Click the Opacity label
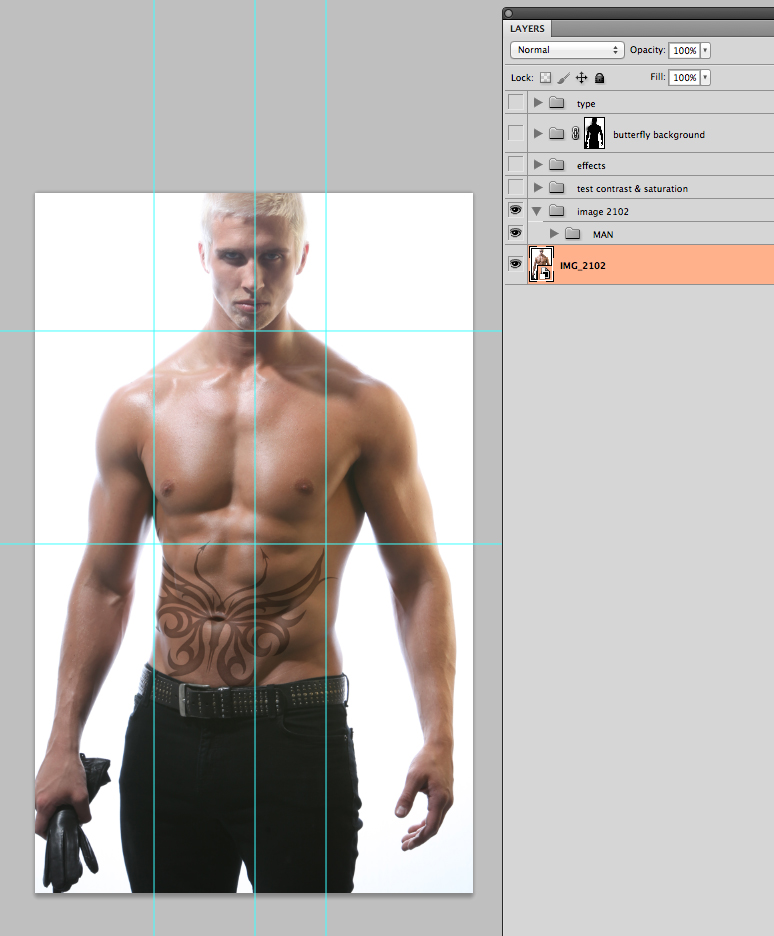 [647, 50]
